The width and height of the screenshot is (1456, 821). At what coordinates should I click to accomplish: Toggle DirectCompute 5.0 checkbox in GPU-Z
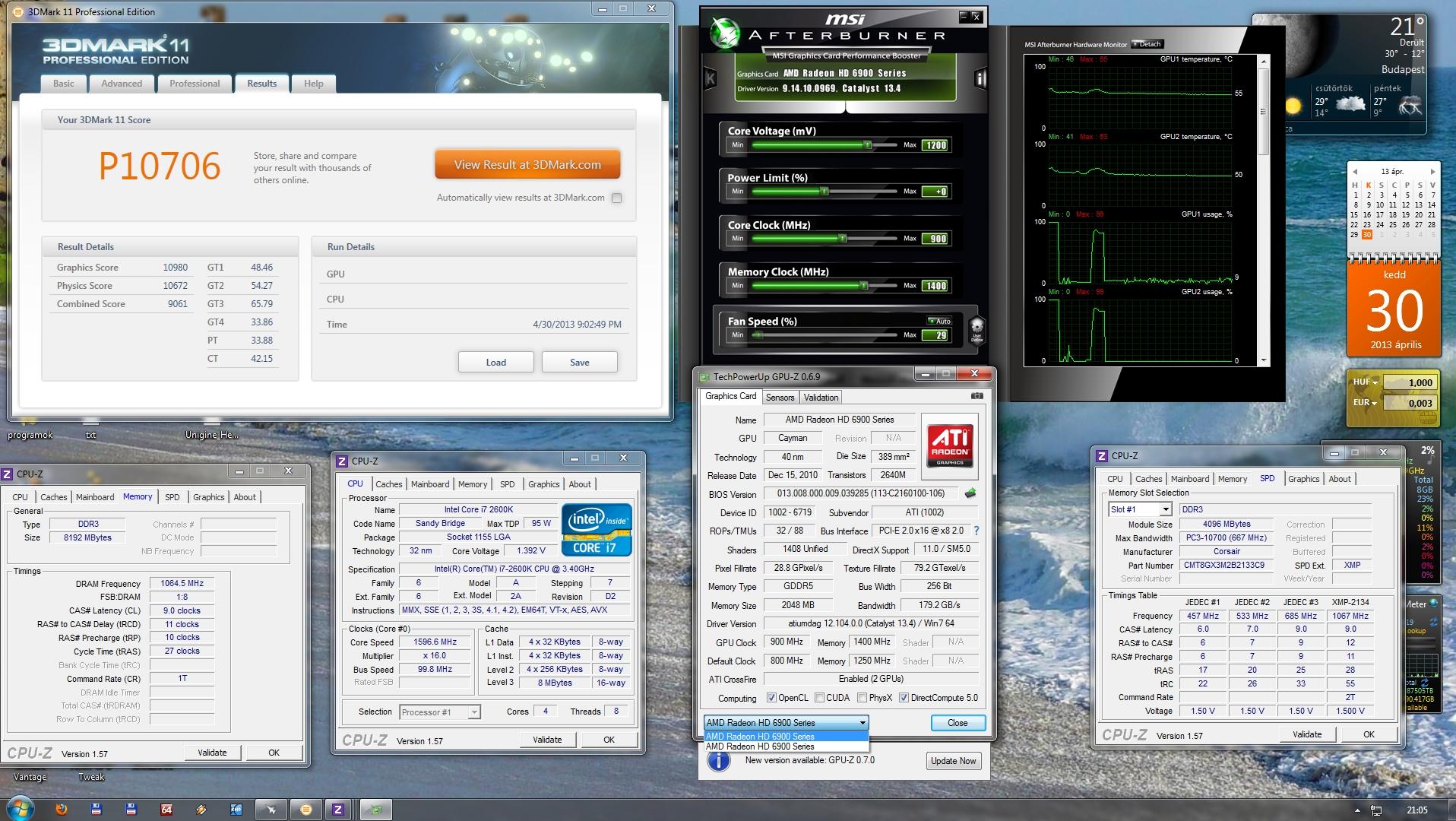point(904,698)
